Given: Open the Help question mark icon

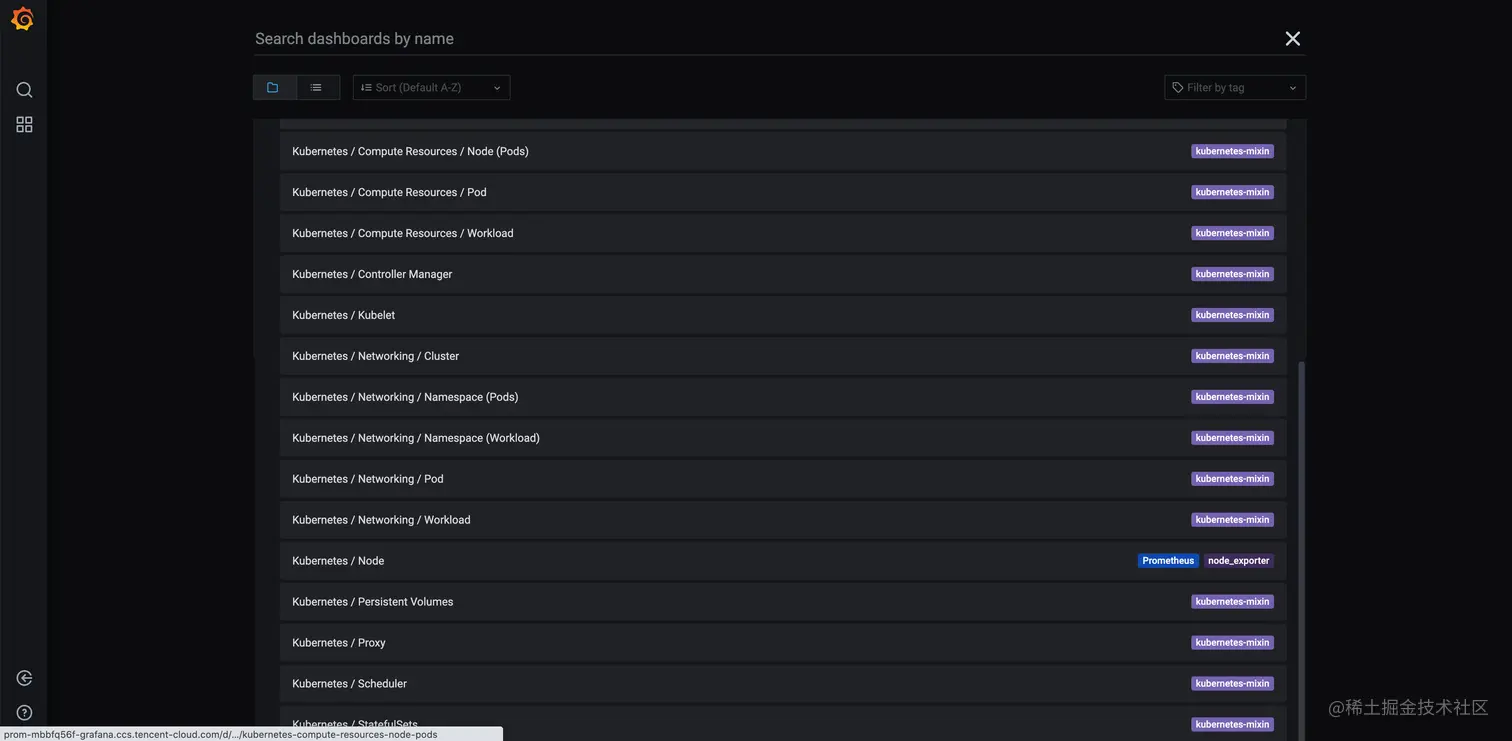Looking at the screenshot, I should tap(24, 713).
